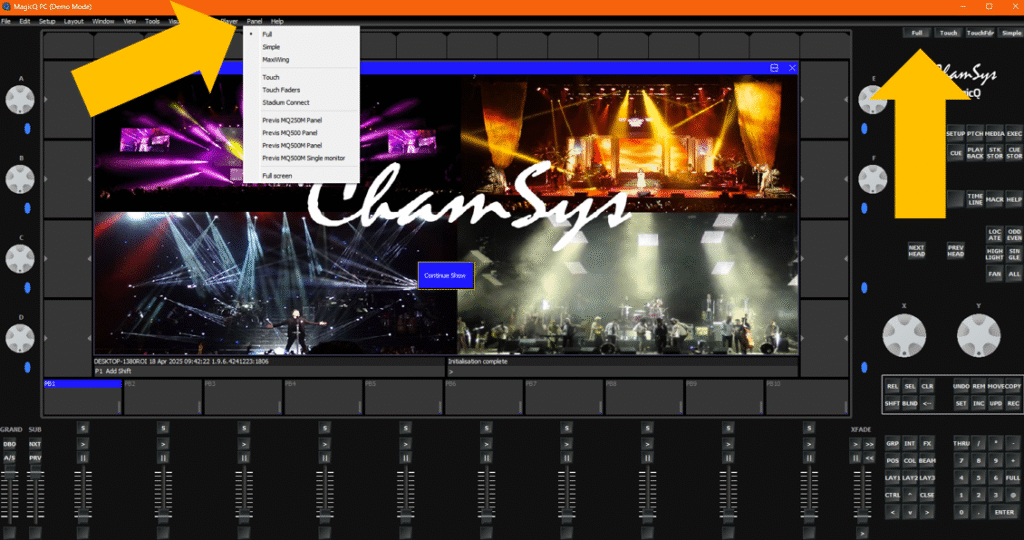Click the window maximize icon inside the blue title bar
The image size is (1024, 540).
point(774,67)
